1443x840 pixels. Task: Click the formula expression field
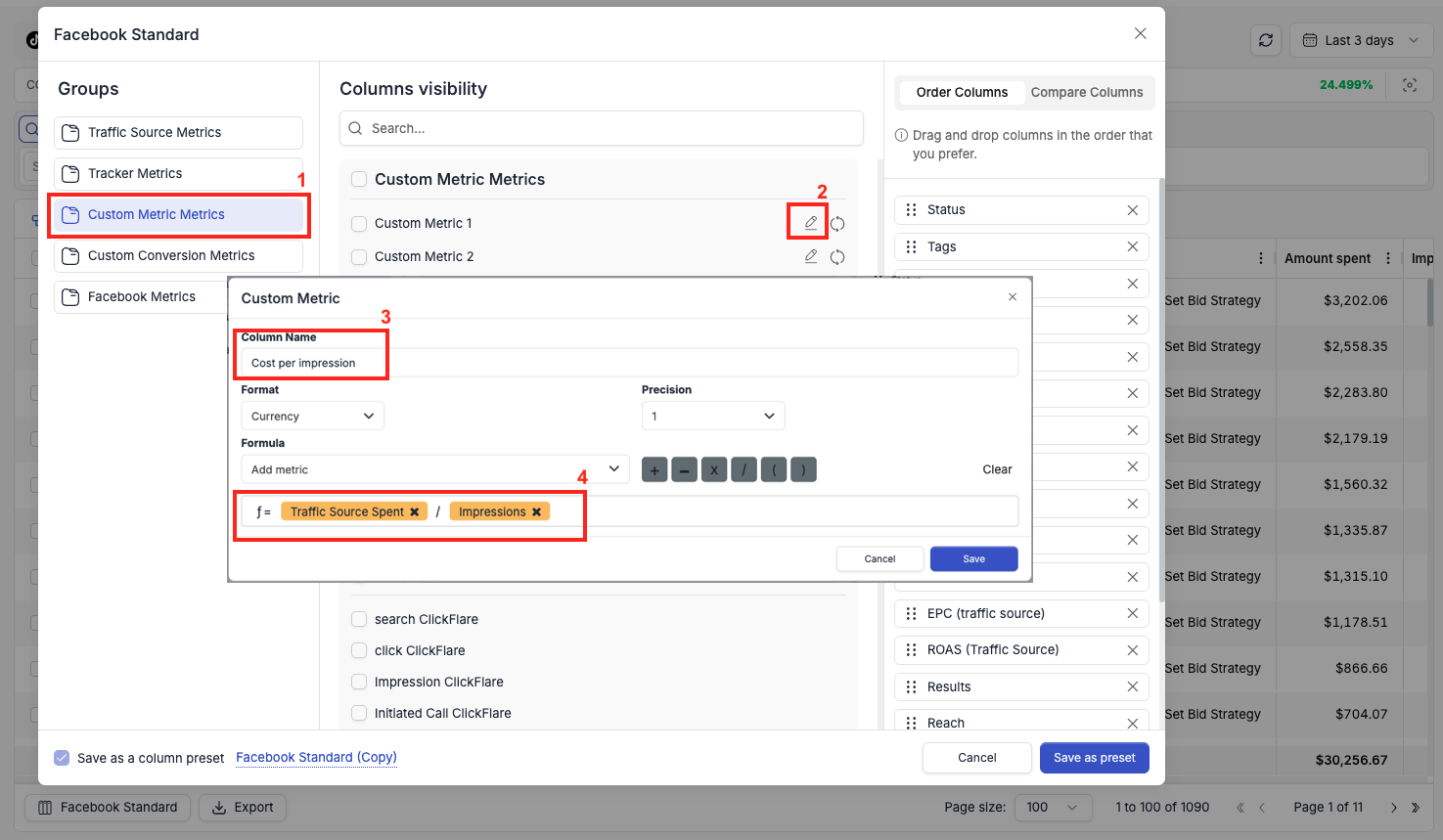[629, 511]
